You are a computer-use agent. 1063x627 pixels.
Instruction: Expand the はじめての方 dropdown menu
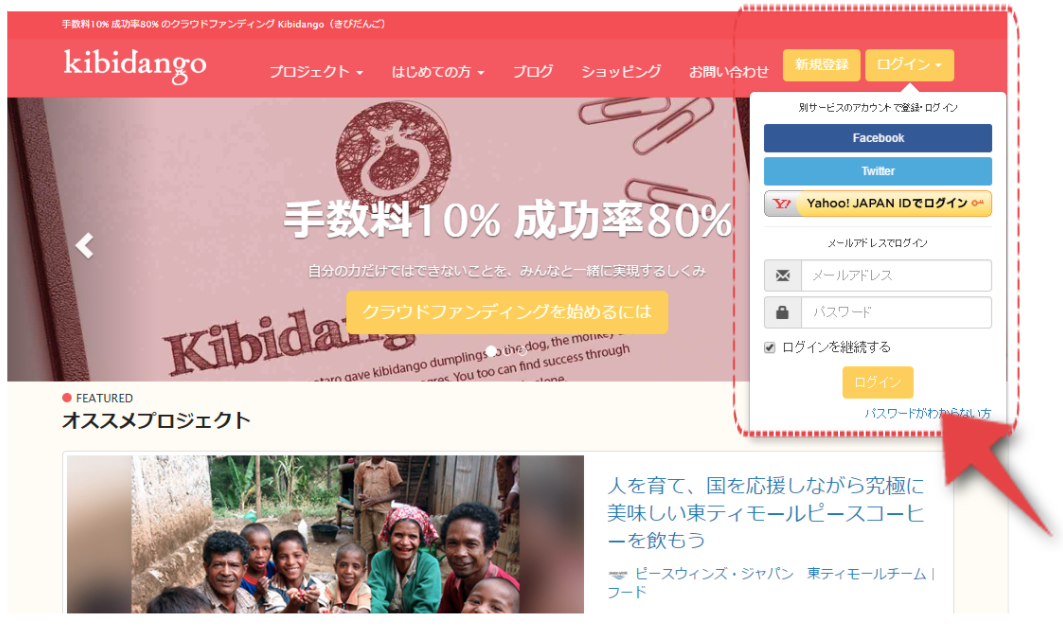pos(438,71)
